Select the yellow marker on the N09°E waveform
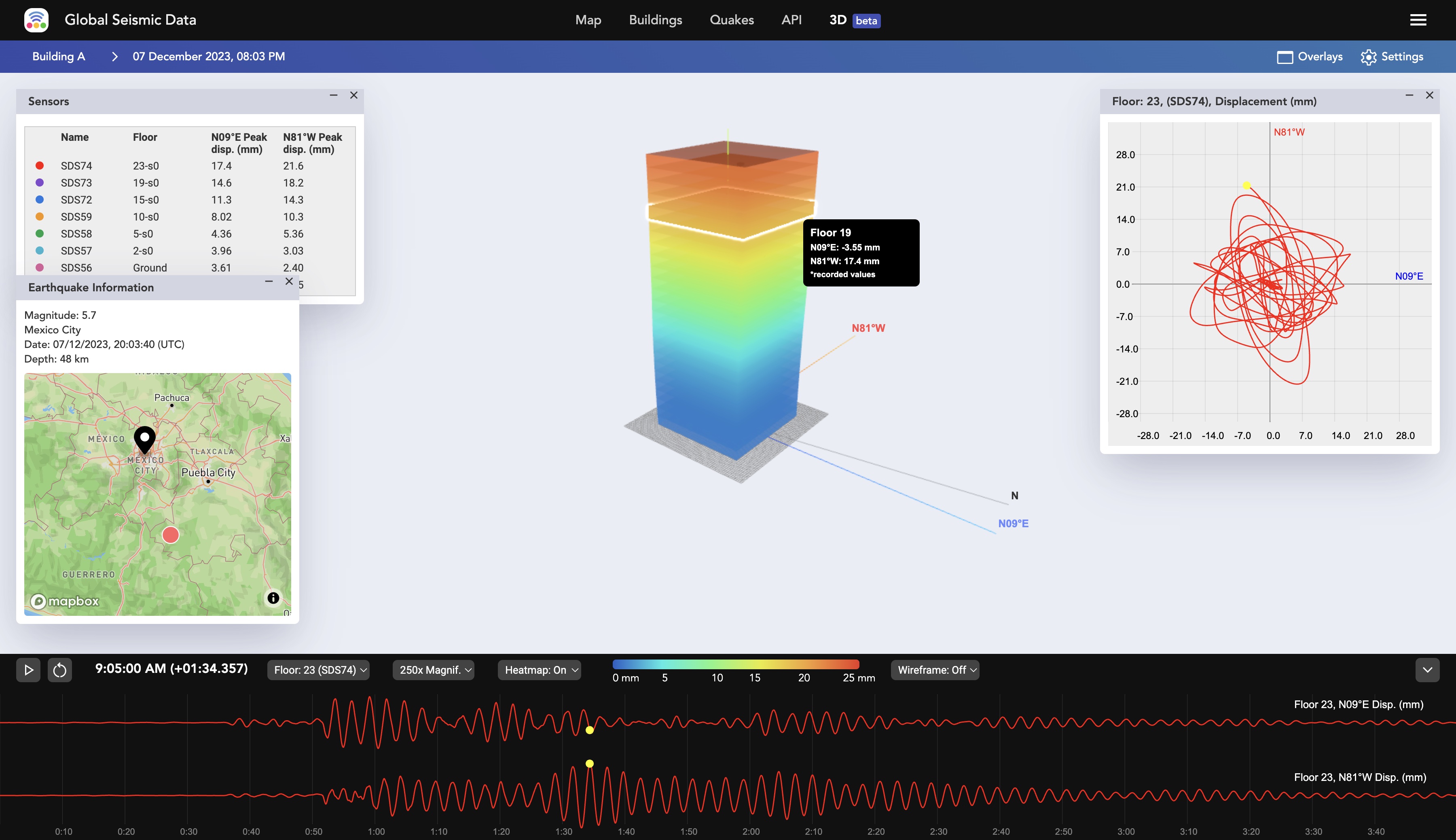1456x840 pixels. point(589,729)
